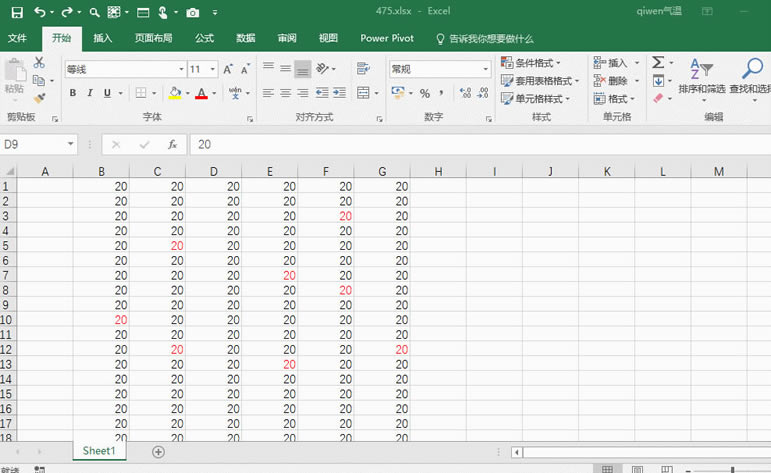The width and height of the screenshot is (771, 473).
Task: Apply the yellow fill color swatch
Action: point(174,93)
